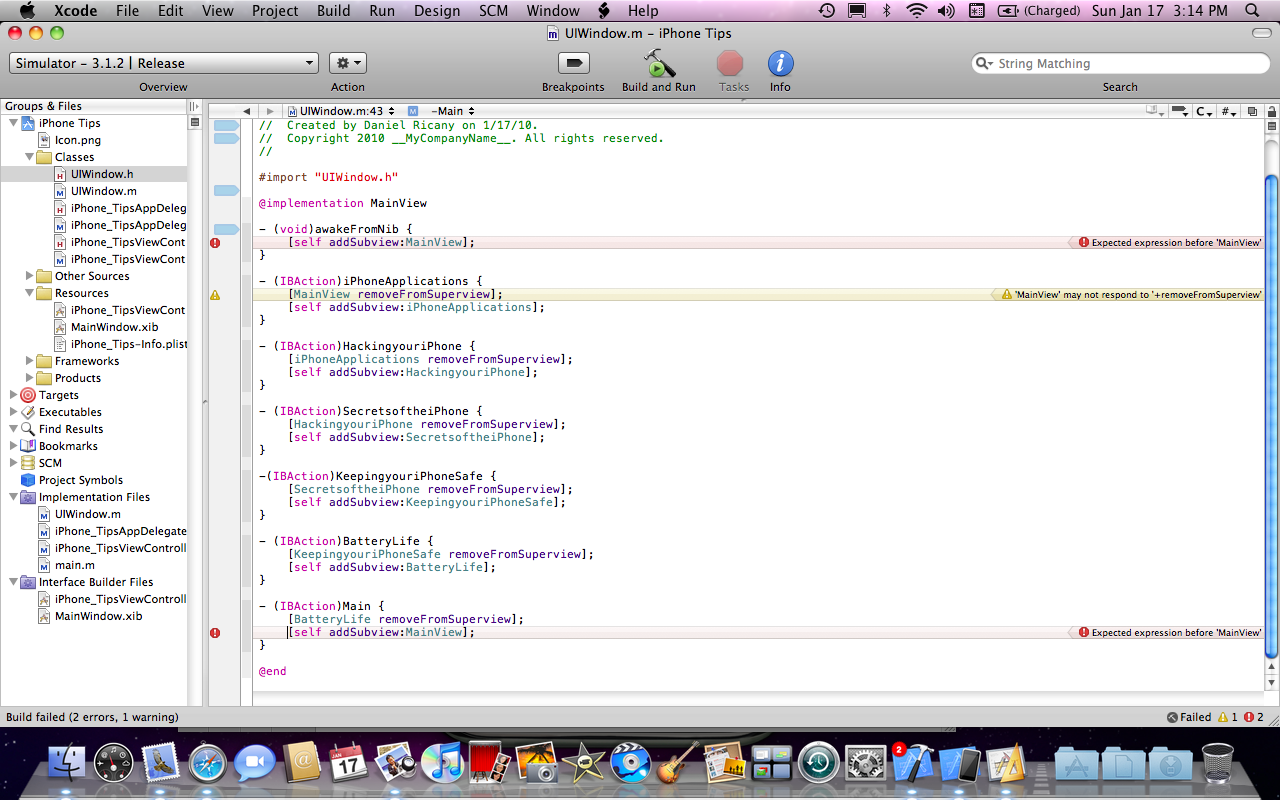The image size is (1280, 800).
Task: Expand the Frameworks folder
Action: pyautogui.click(x=29, y=361)
